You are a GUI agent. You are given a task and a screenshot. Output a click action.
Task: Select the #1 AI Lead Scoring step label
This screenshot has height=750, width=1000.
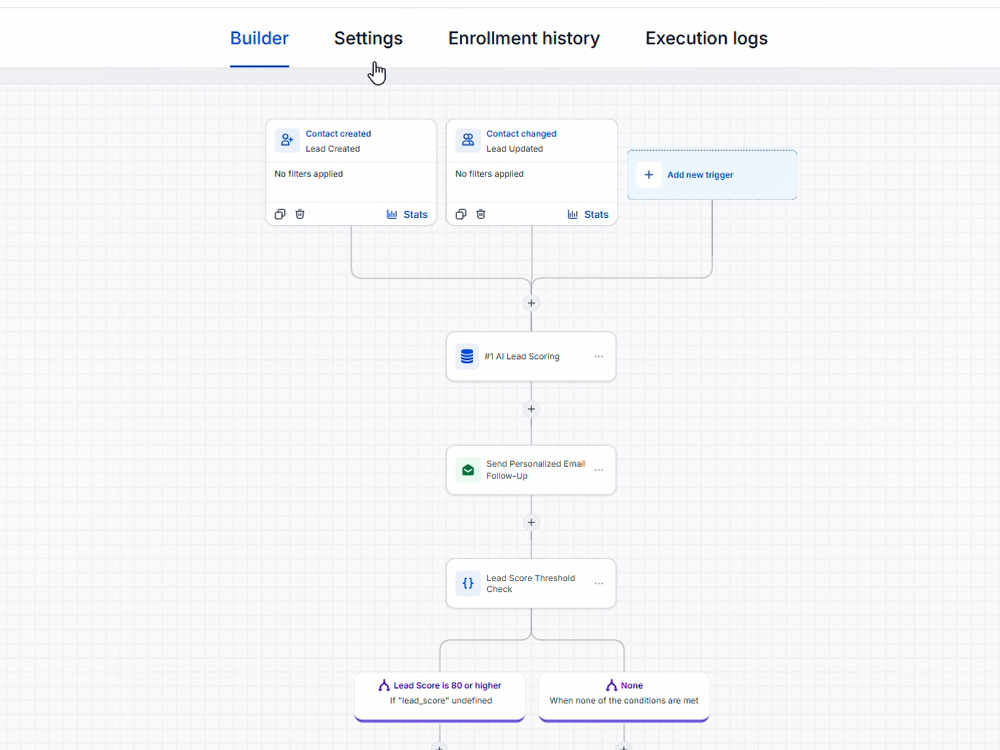[522, 357]
